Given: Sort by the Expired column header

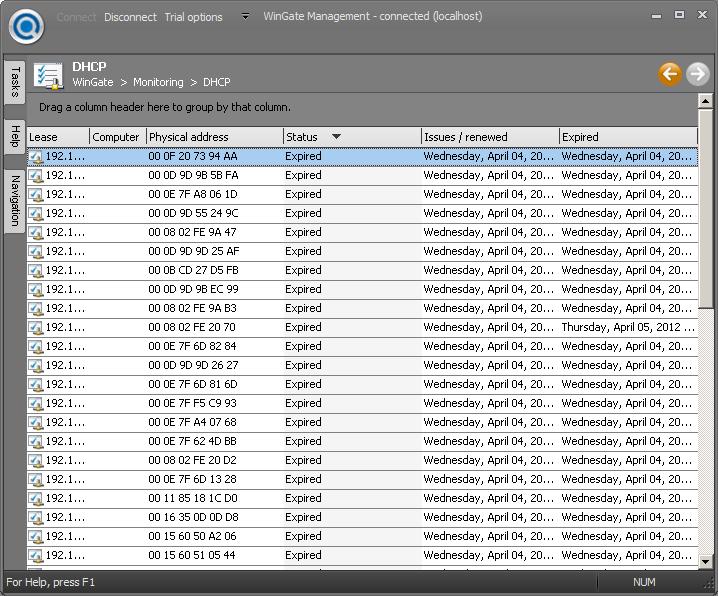Looking at the screenshot, I should 628,136.
